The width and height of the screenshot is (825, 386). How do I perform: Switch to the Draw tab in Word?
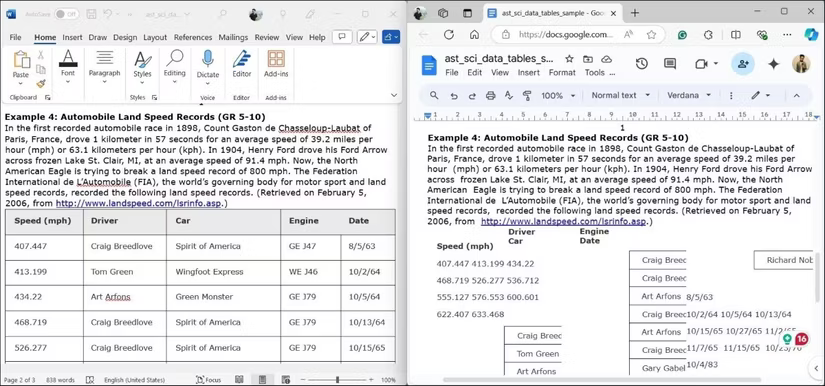(97, 37)
